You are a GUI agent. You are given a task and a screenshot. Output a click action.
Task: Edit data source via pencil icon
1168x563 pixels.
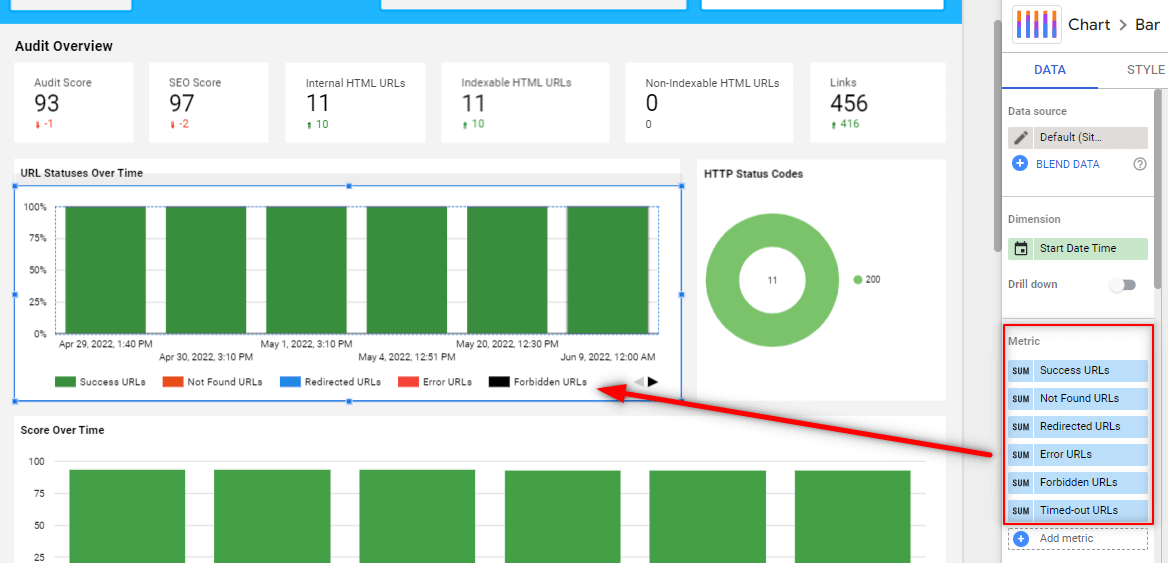click(x=1021, y=138)
